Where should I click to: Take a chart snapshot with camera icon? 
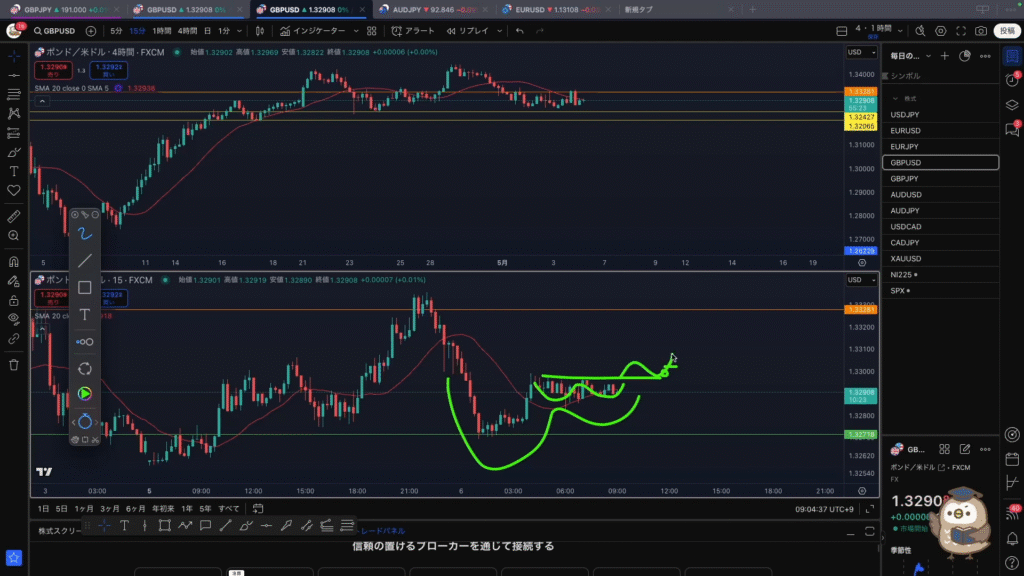point(981,31)
